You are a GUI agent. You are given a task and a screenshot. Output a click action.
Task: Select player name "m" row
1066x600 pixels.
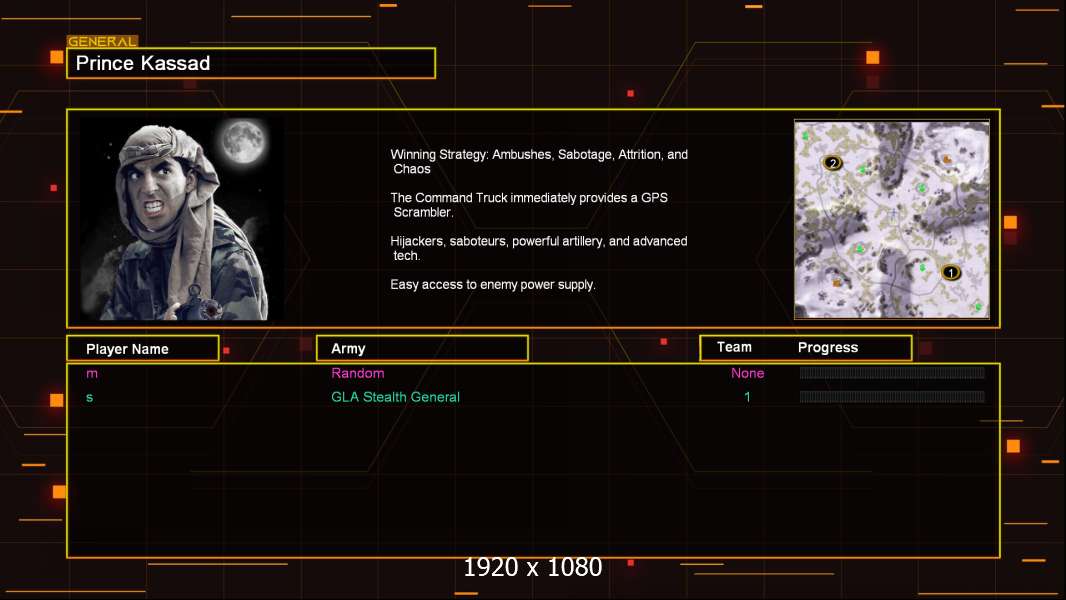tap(92, 373)
